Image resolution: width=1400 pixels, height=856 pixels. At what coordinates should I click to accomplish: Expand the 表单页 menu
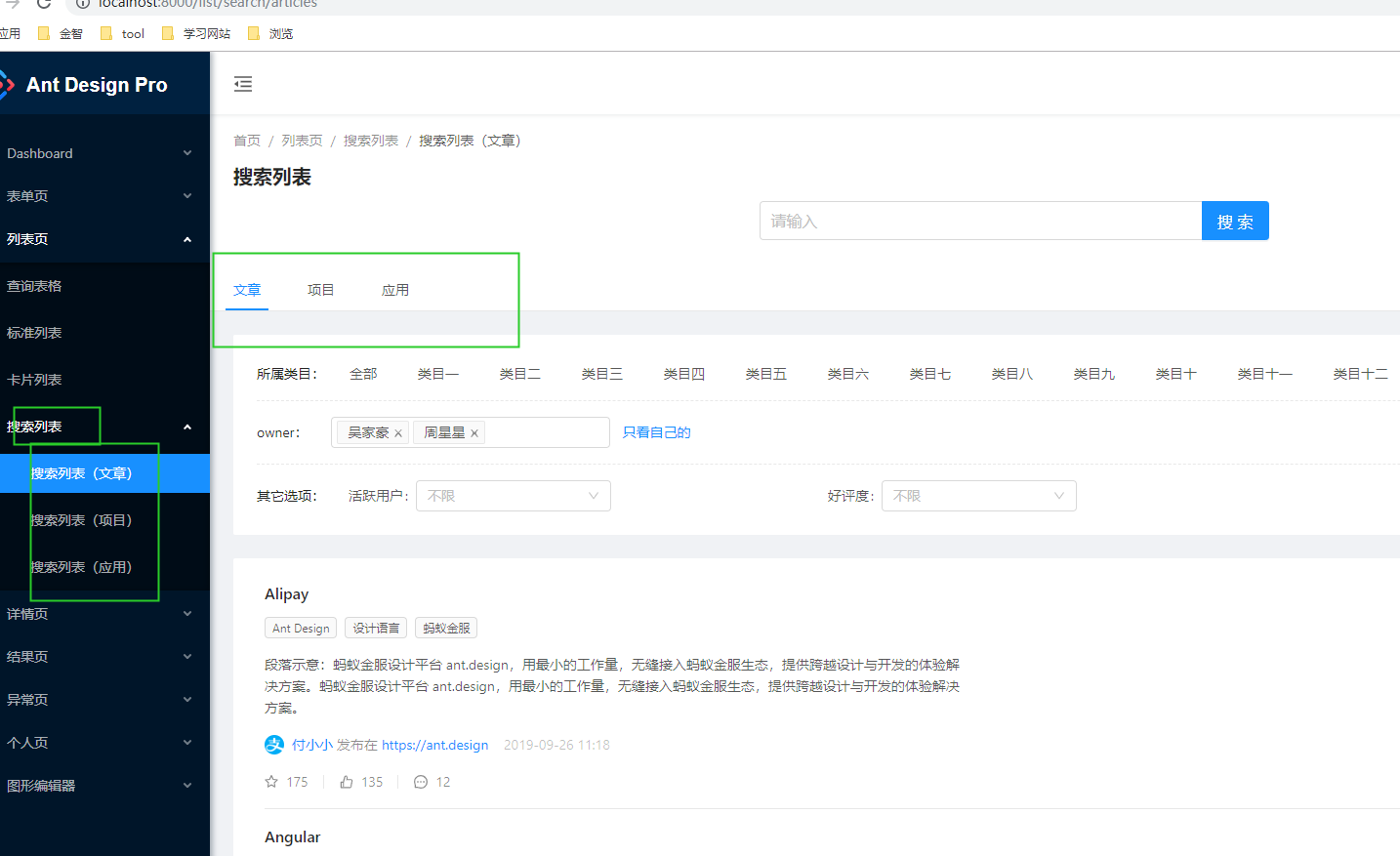[104, 196]
